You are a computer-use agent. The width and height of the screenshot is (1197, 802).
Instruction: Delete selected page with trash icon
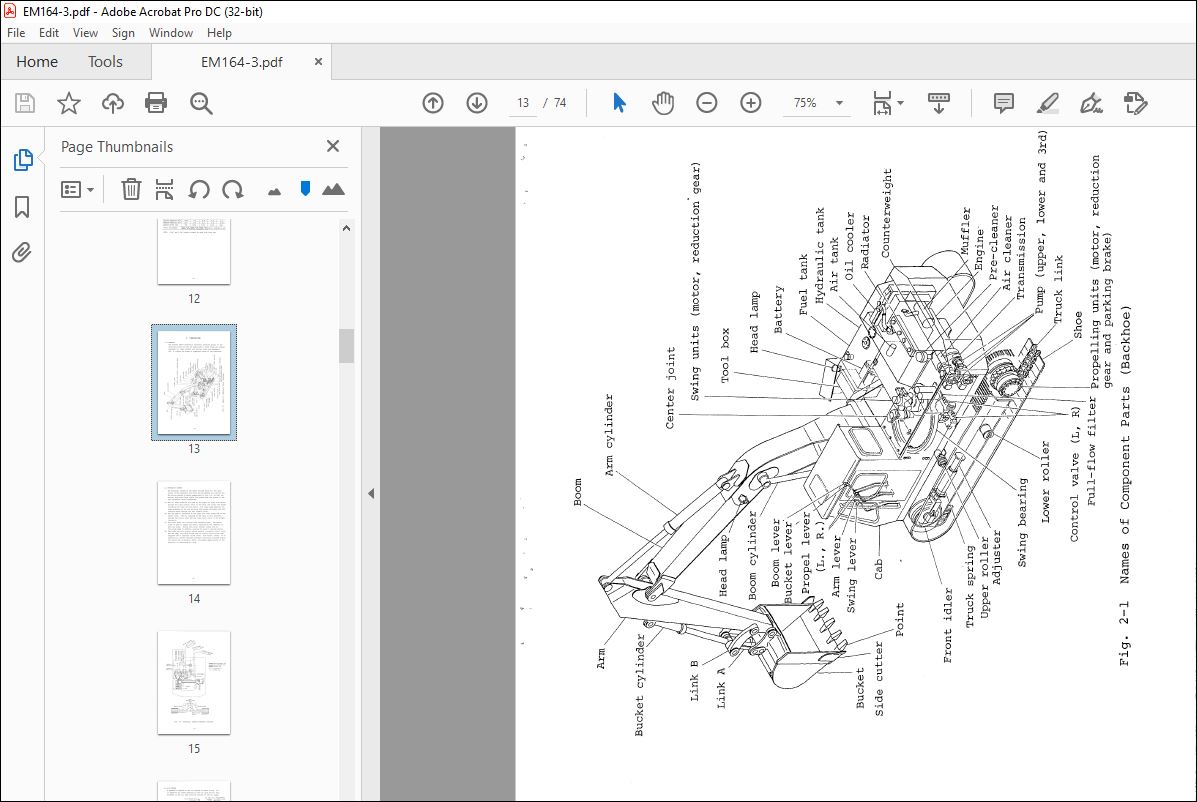click(x=131, y=189)
